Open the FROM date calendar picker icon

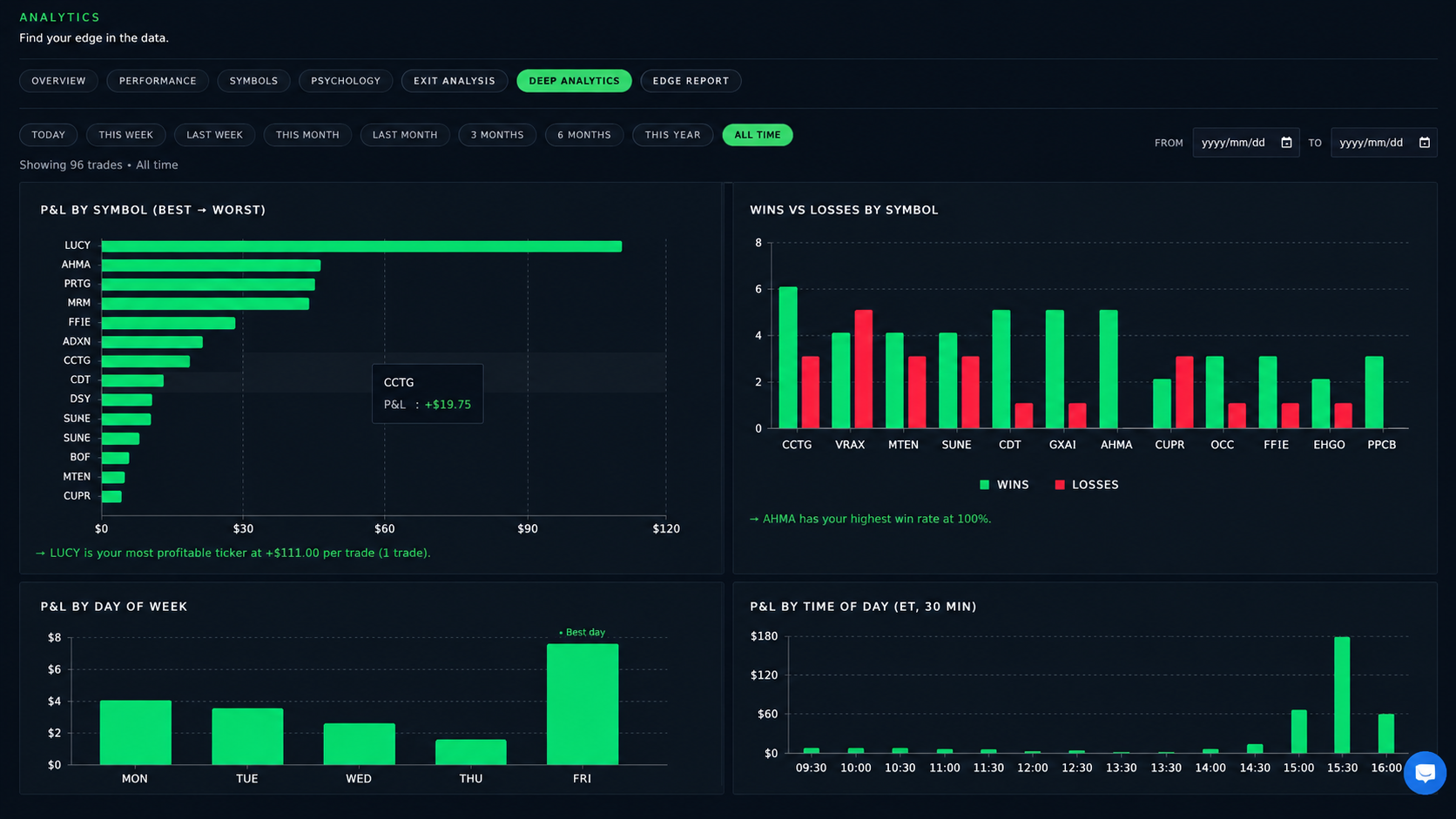(x=1286, y=143)
